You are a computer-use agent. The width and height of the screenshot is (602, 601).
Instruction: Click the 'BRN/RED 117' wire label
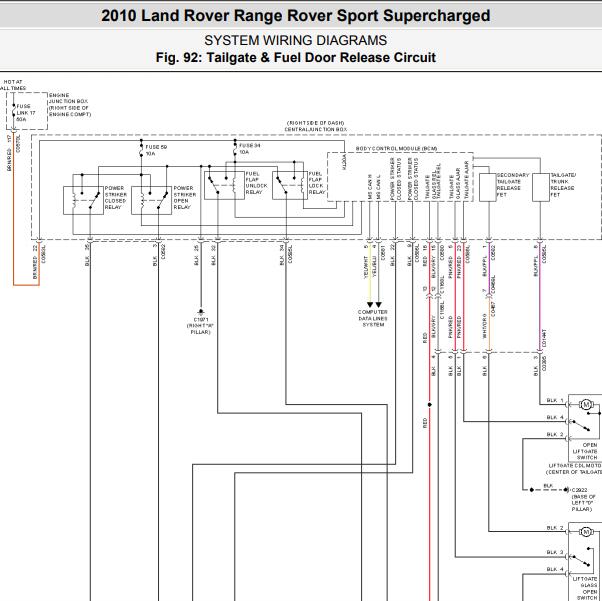10,153
